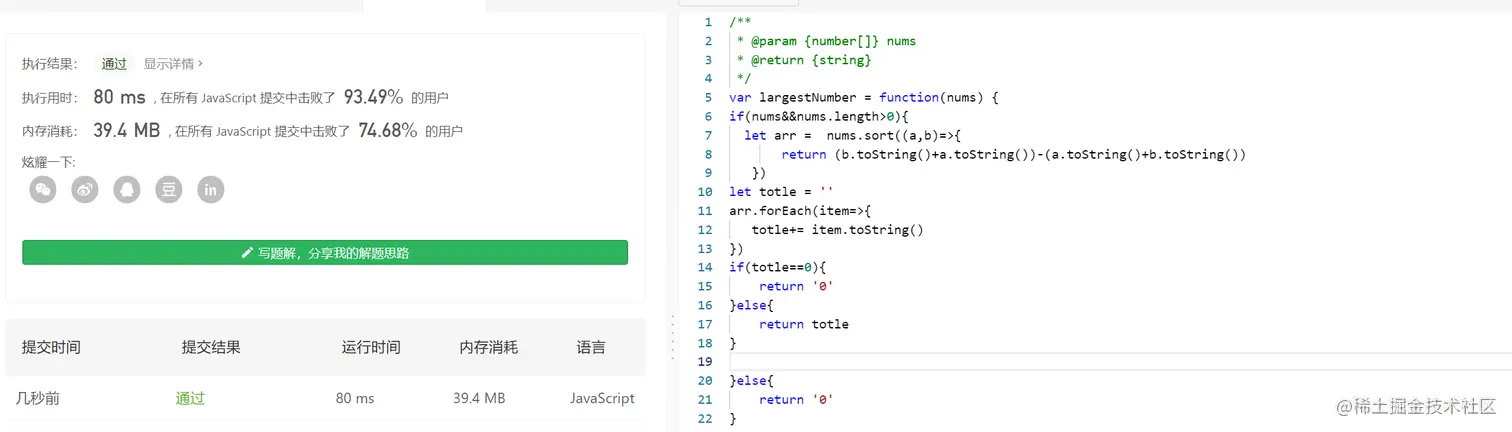Share result via LinkedIn icon

coord(211,189)
